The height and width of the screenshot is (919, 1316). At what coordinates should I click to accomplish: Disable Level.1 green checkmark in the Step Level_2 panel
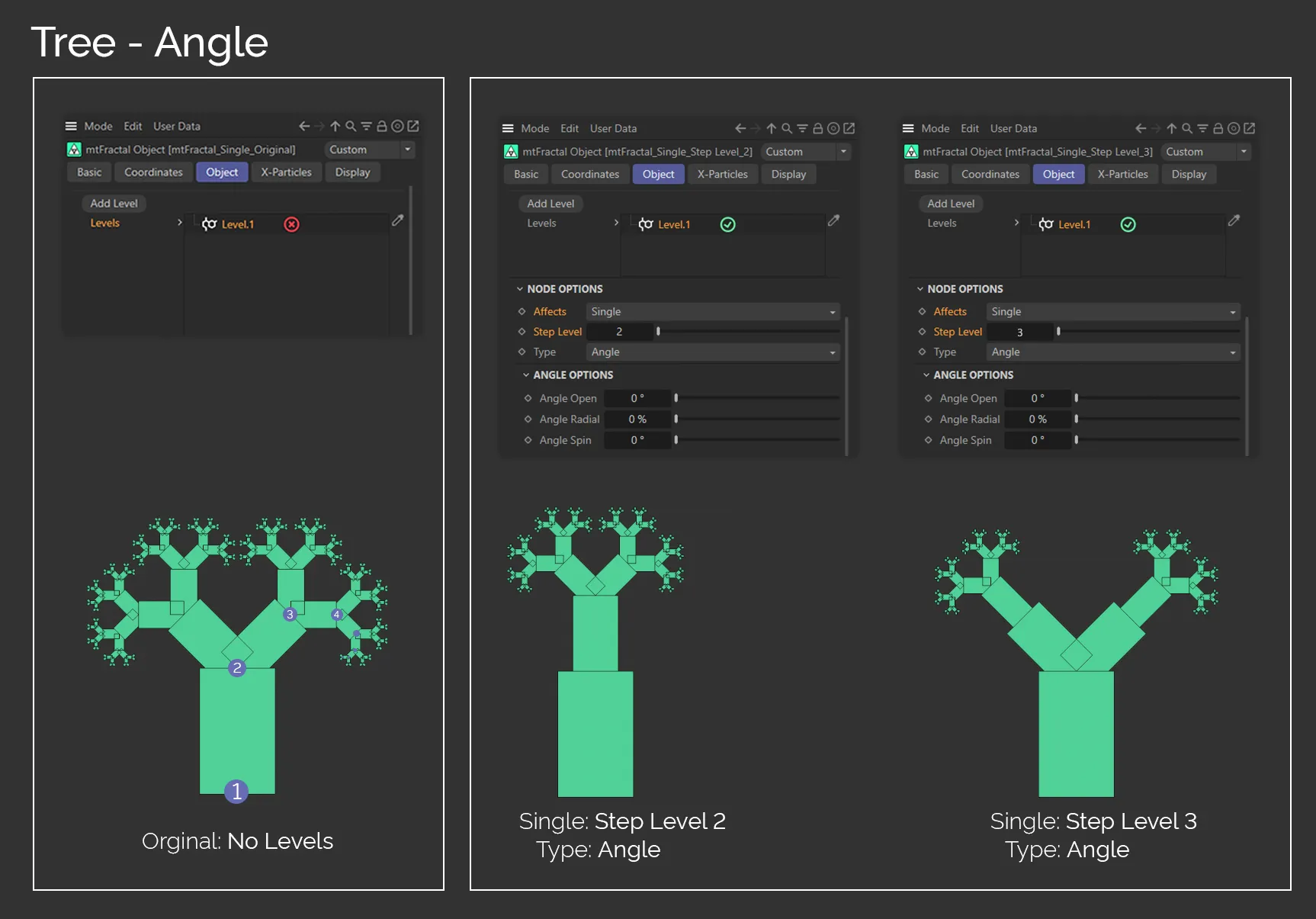[x=728, y=224]
